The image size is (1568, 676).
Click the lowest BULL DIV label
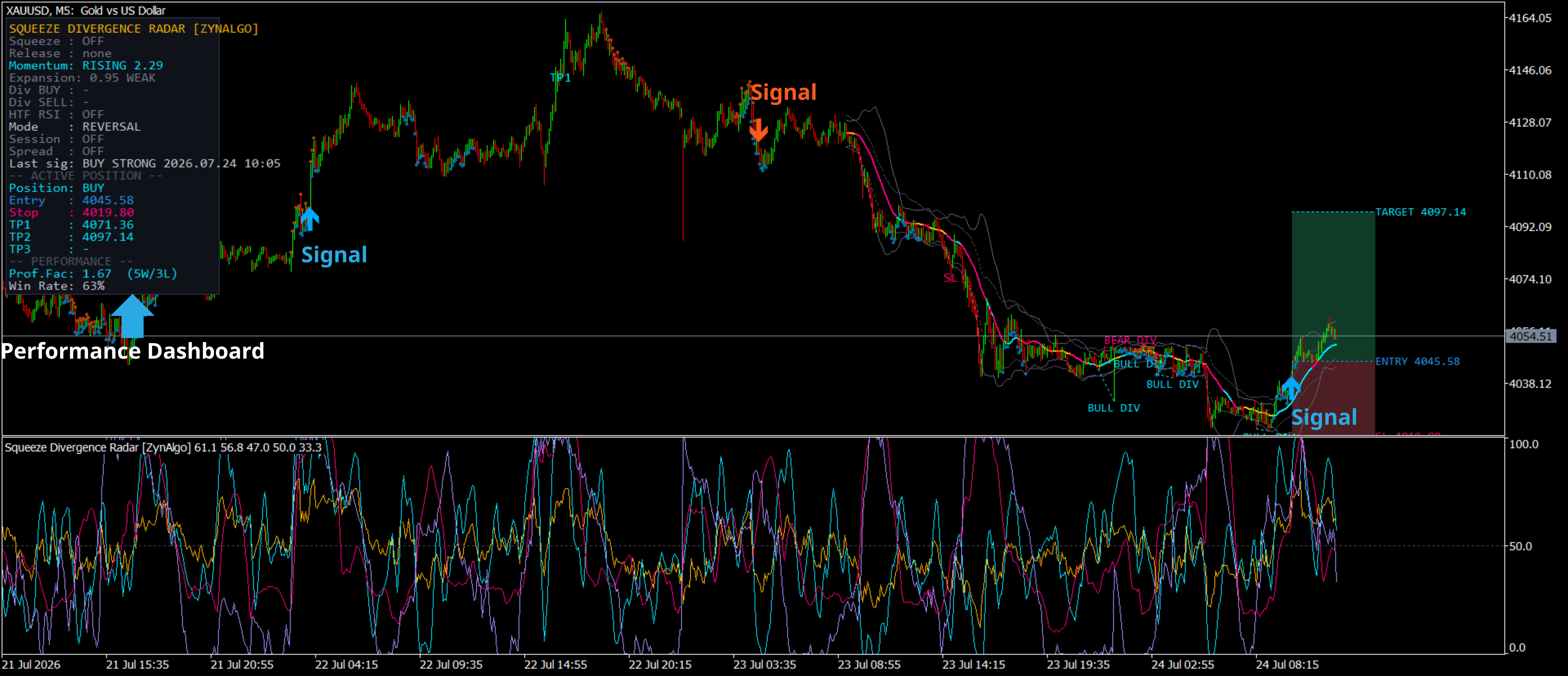click(x=1113, y=408)
